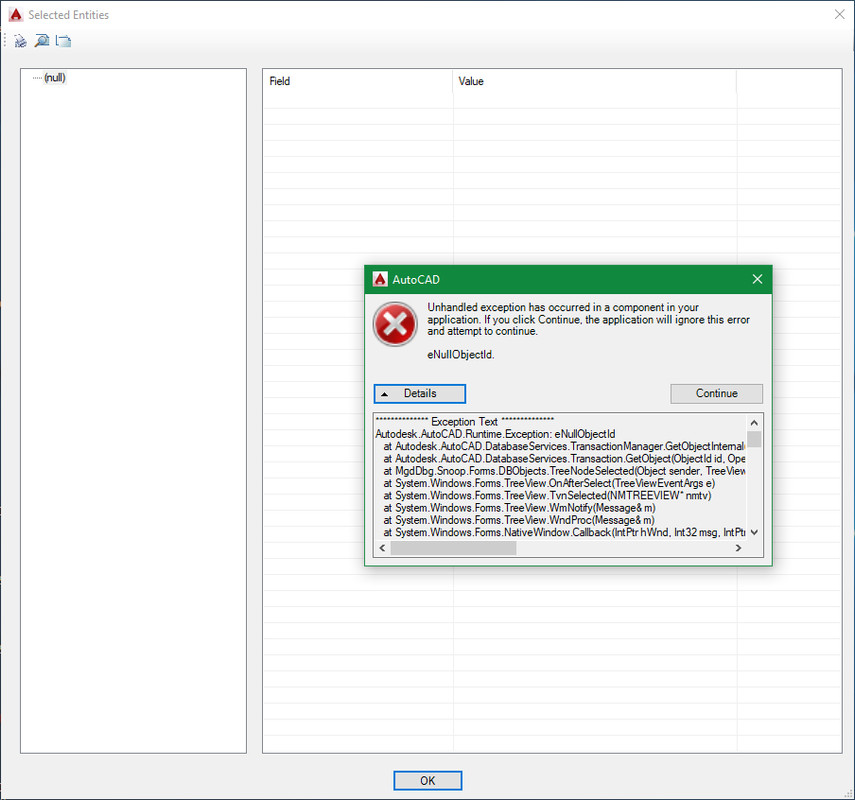The width and height of the screenshot is (855, 800).
Task: Click the 'Transaction.GetObject(ObjectId id' stack line
Action: coord(564,459)
